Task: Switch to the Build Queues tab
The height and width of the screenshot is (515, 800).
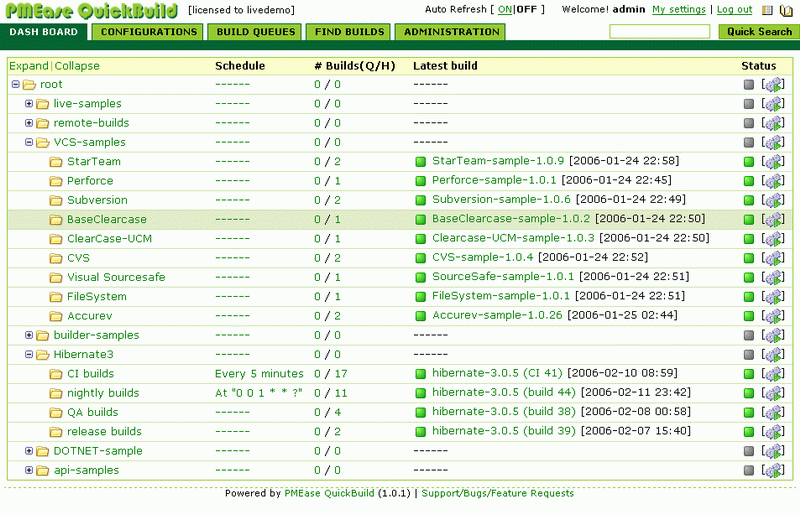Action: (x=256, y=32)
